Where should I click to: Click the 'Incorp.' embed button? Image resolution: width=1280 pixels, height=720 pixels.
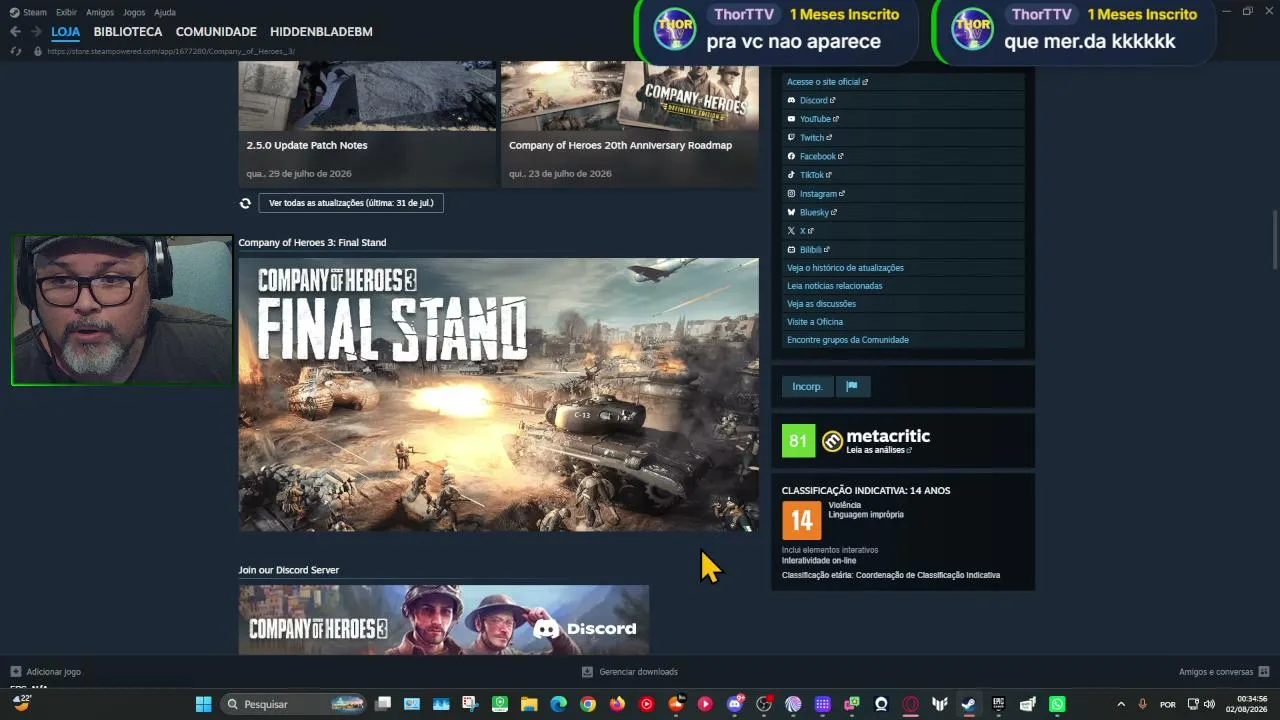(x=807, y=386)
